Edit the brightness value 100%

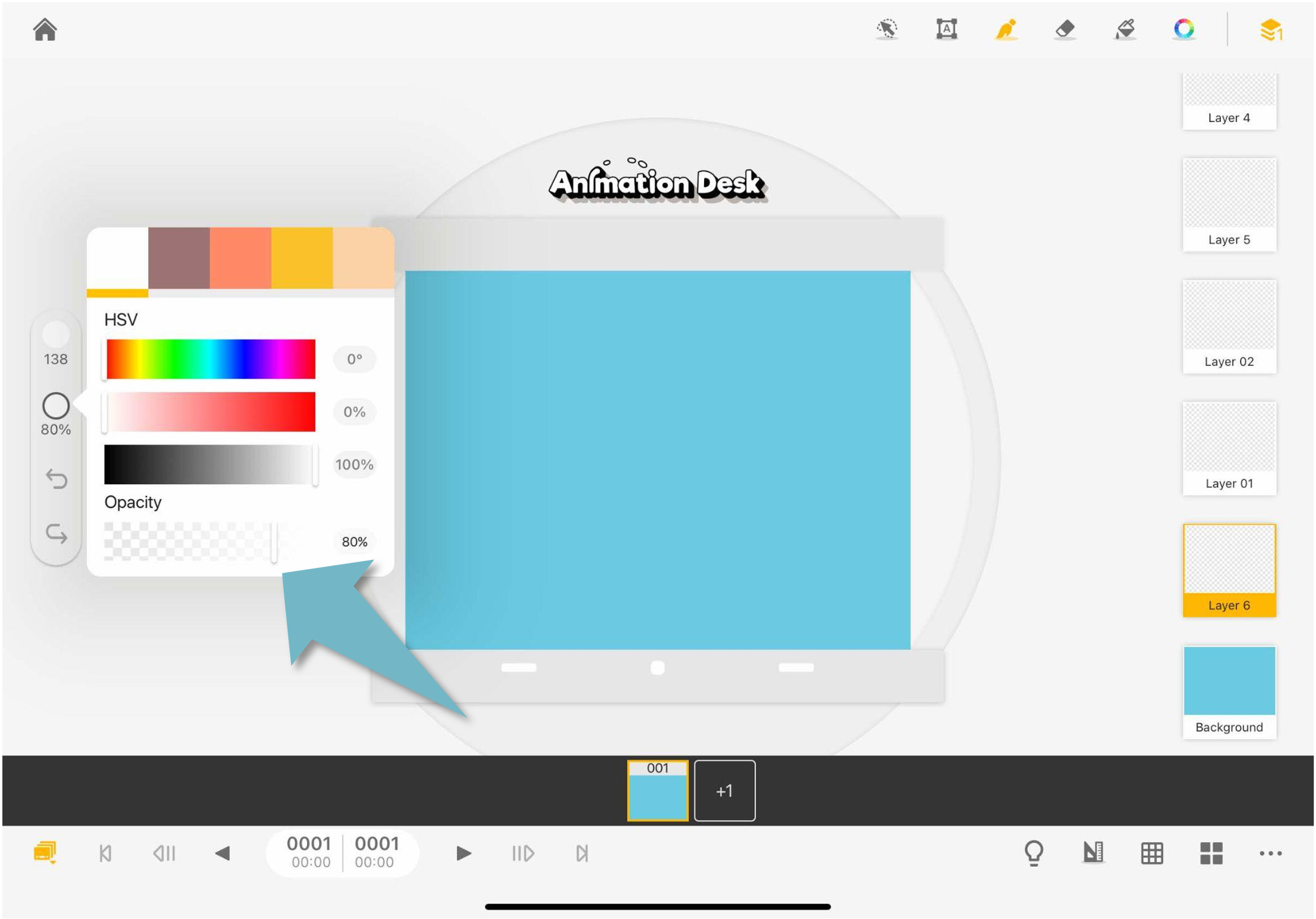354,464
